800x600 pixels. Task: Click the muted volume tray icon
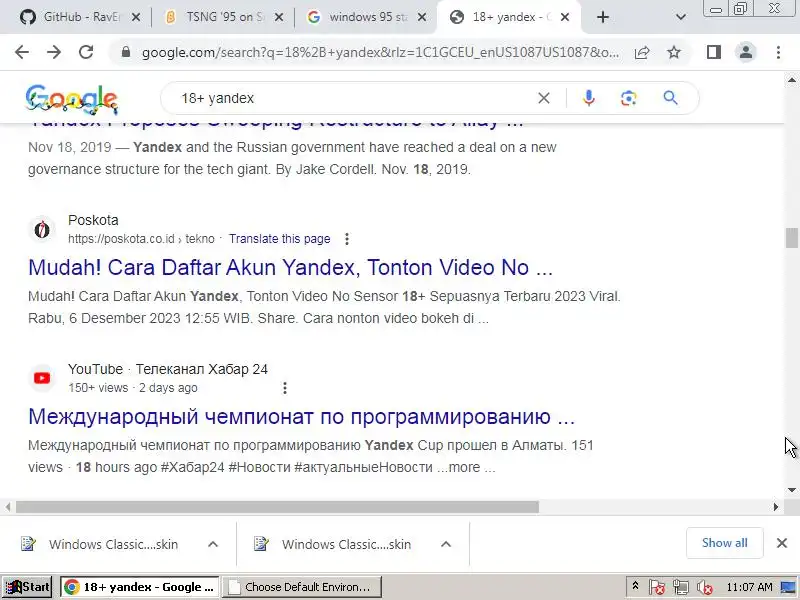pyautogui.click(x=705, y=587)
